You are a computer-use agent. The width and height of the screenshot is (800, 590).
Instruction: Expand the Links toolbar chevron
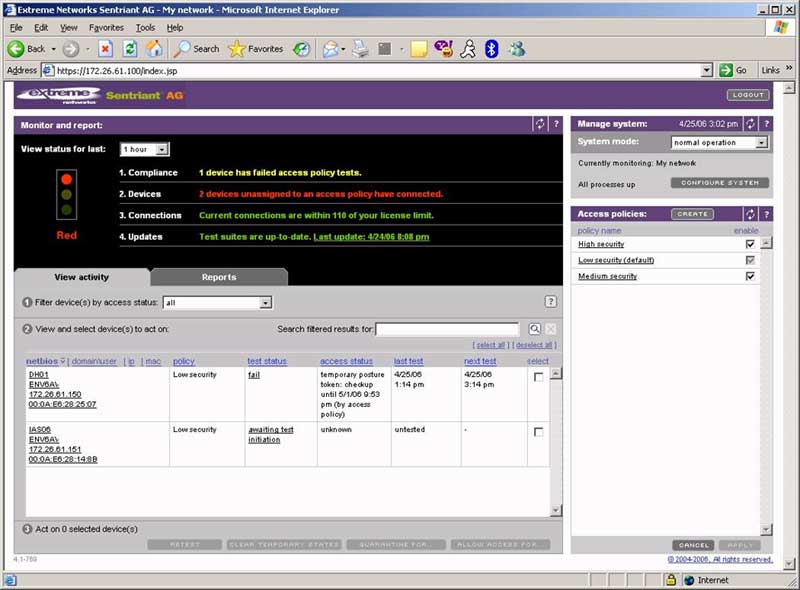(789, 68)
